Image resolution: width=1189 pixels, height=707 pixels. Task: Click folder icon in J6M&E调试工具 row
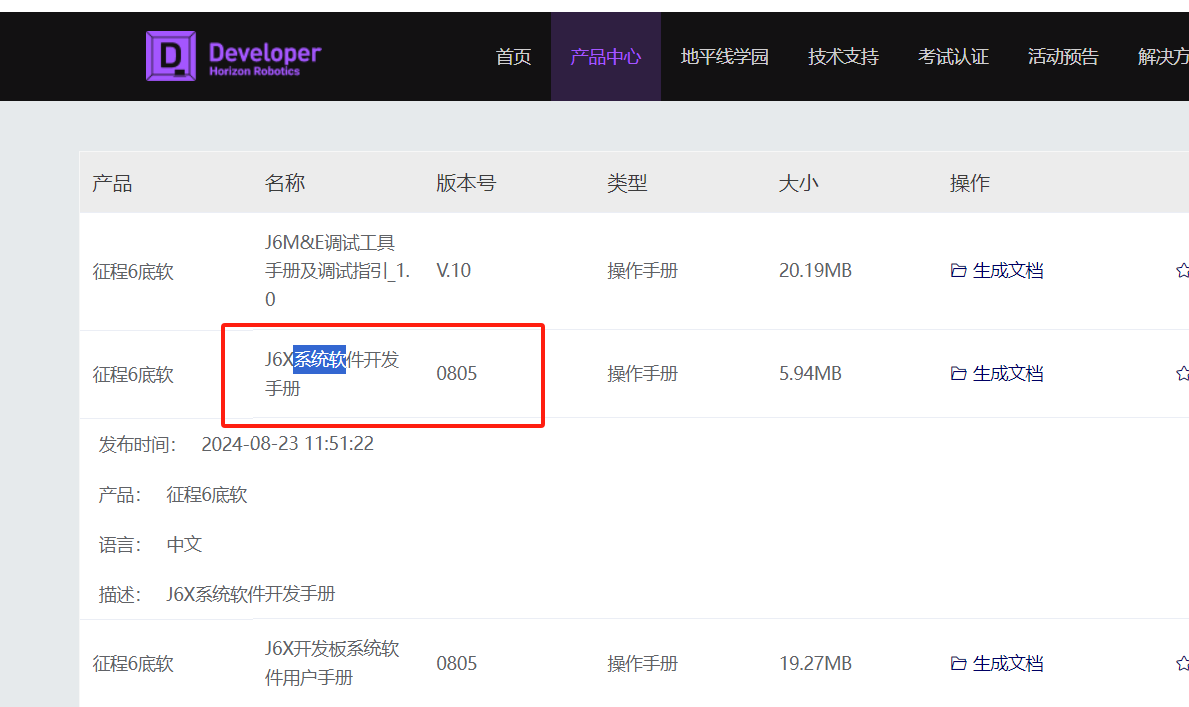pos(958,271)
